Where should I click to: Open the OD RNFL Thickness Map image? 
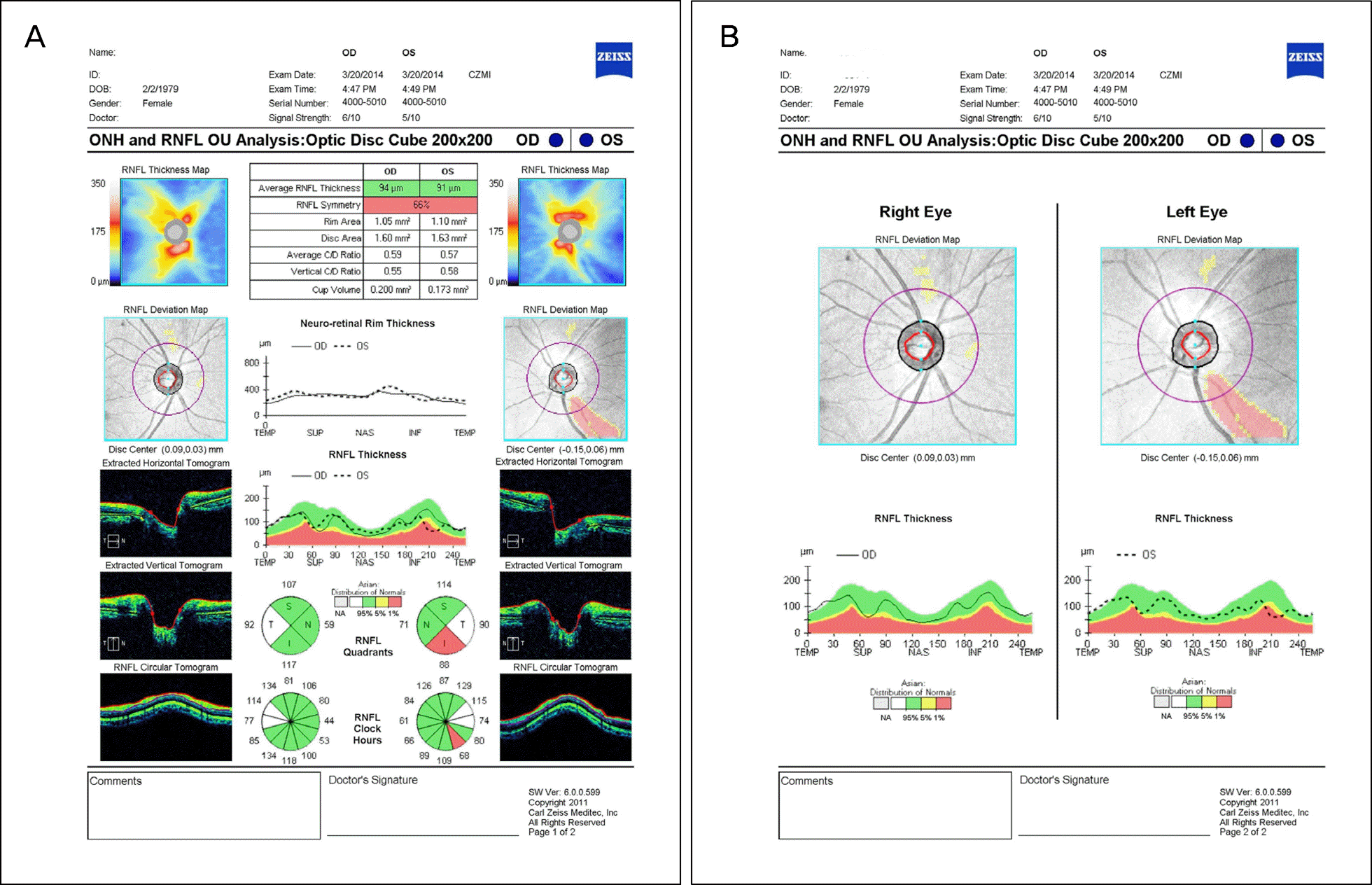click(174, 232)
